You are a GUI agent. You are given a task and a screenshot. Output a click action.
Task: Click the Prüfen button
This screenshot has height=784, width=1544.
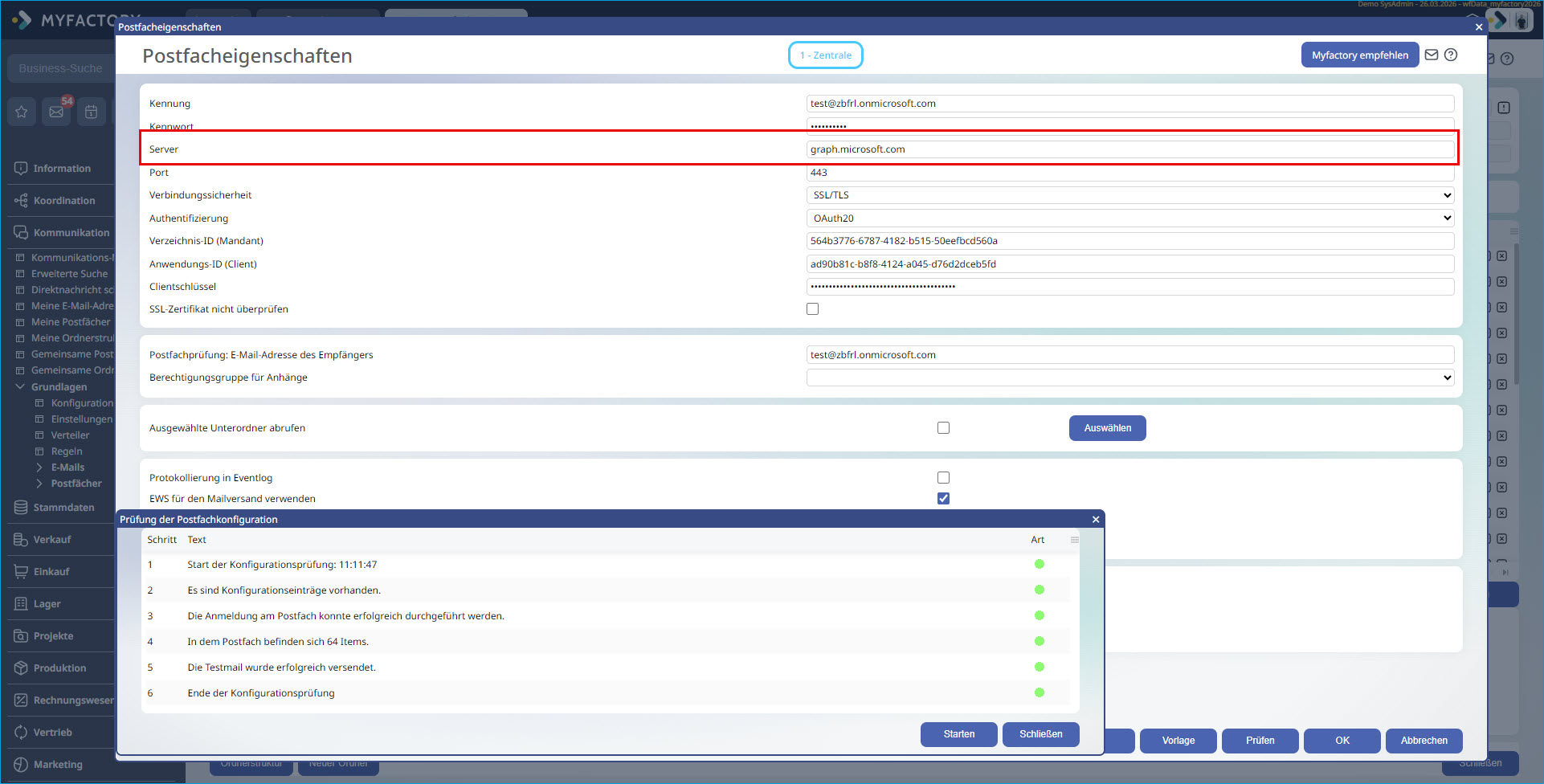(x=1260, y=741)
